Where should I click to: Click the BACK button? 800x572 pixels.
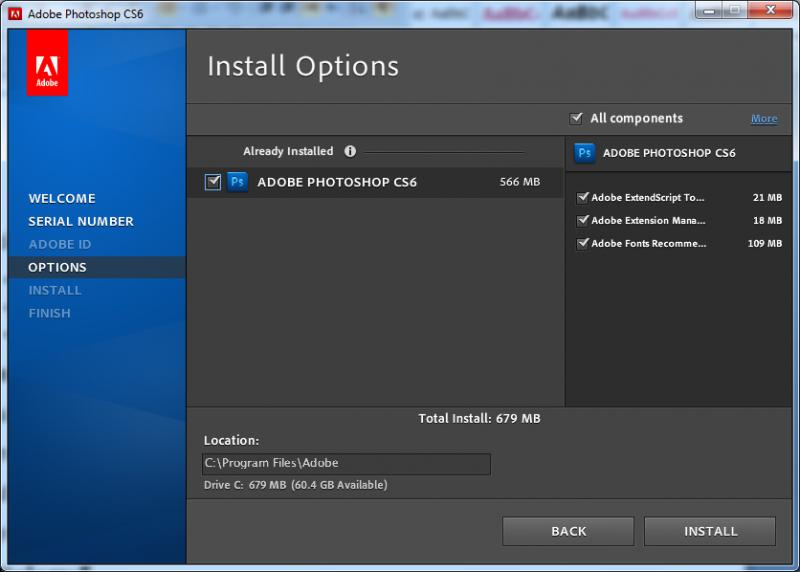point(568,531)
